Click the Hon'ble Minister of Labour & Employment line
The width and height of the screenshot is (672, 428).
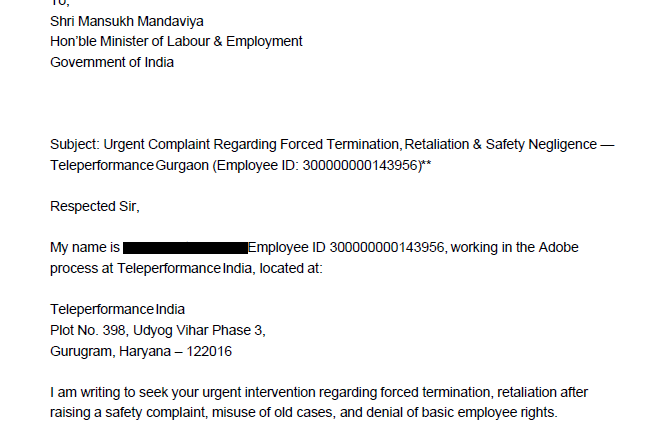click(x=176, y=41)
